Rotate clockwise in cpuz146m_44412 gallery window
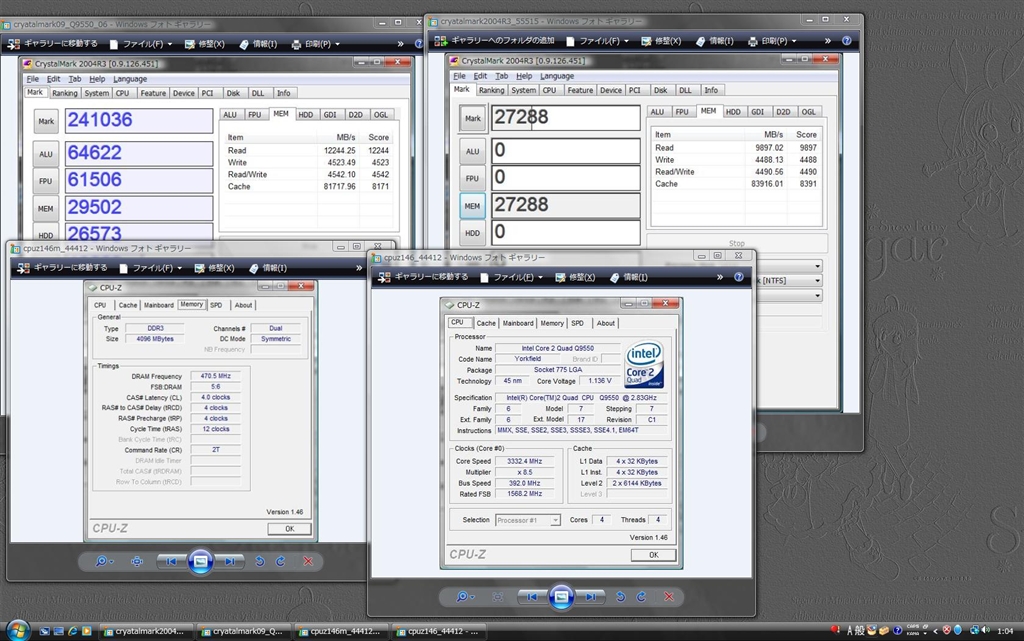The image size is (1024, 641). 281,561
